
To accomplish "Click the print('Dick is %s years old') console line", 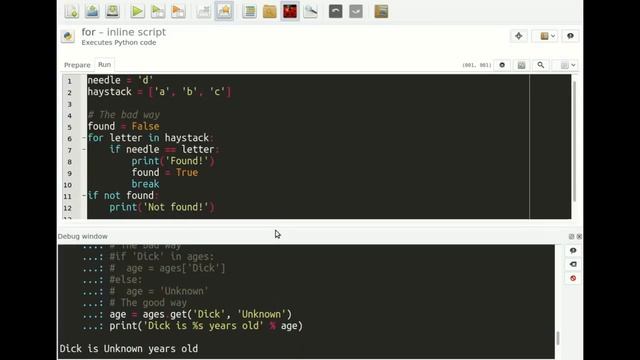I will tap(206, 326).
